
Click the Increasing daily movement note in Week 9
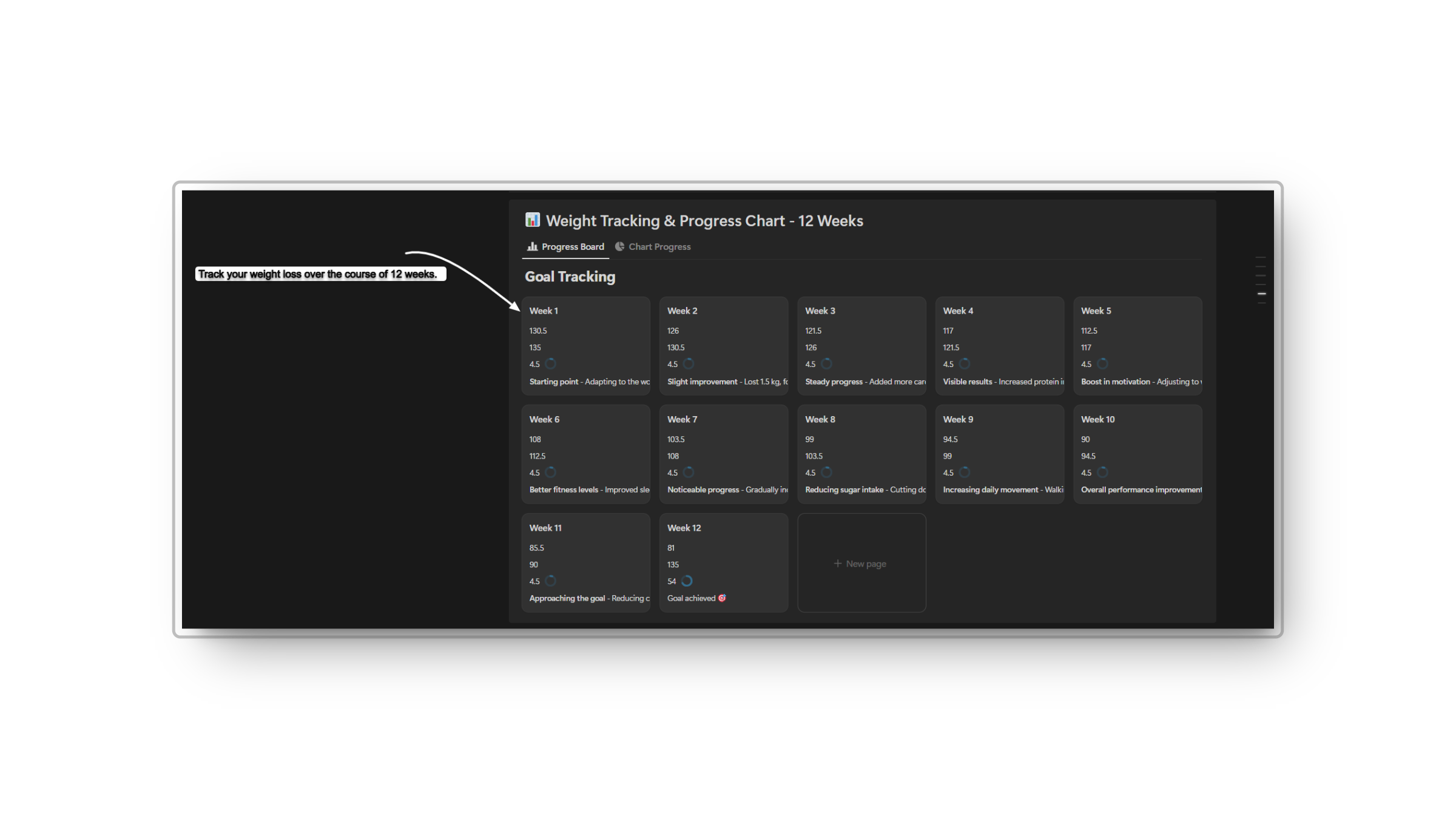(x=1003, y=490)
